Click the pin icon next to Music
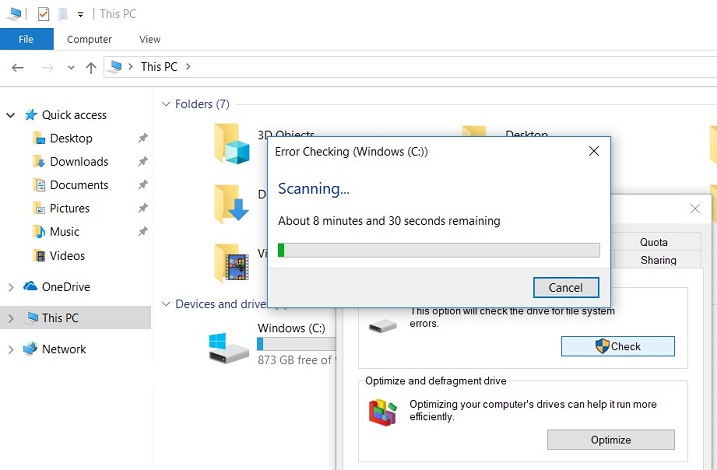The width and height of the screenshot is (717, 470). click(143, 231)
